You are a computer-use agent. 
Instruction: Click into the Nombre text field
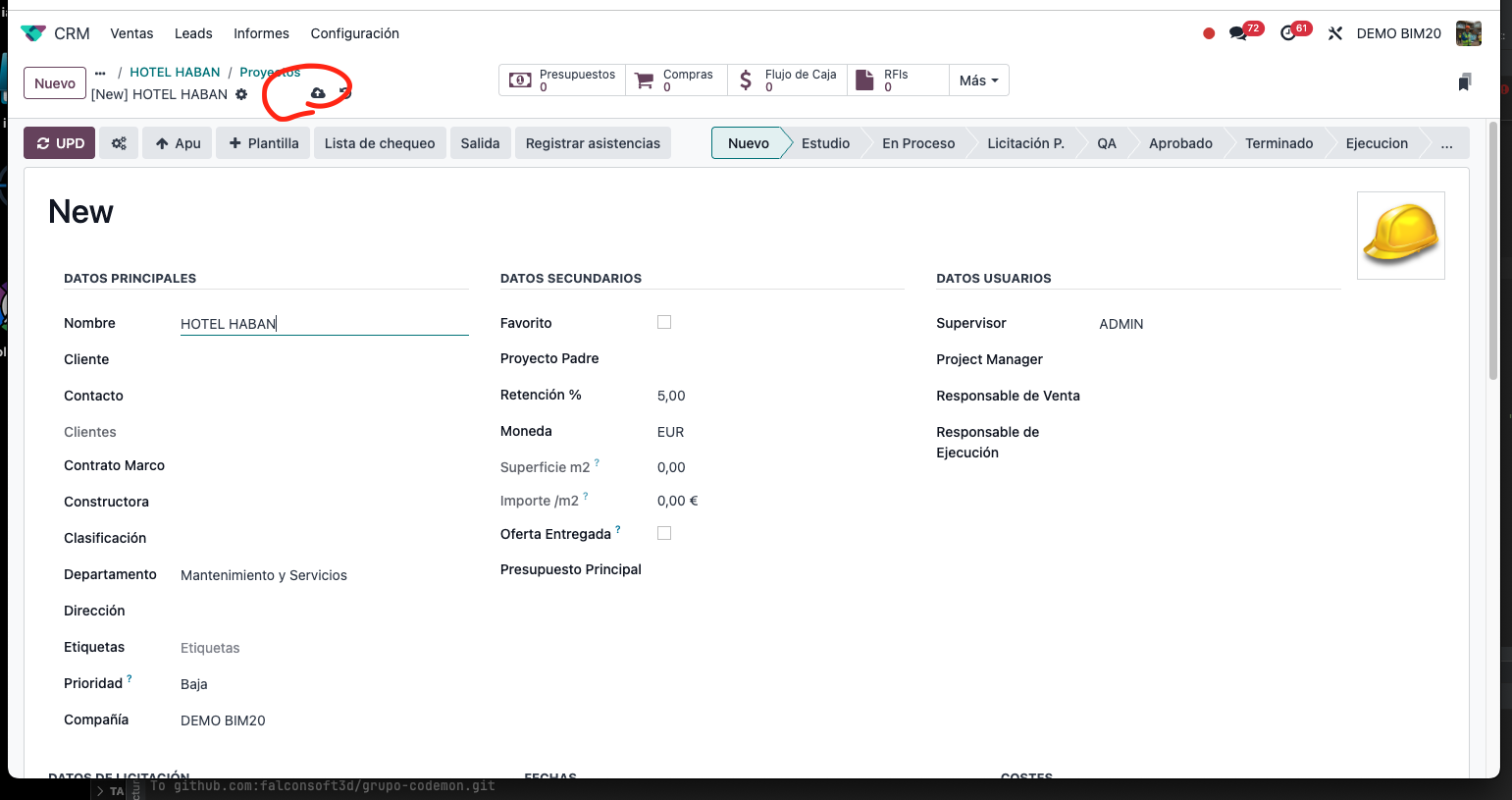(324, 324)
